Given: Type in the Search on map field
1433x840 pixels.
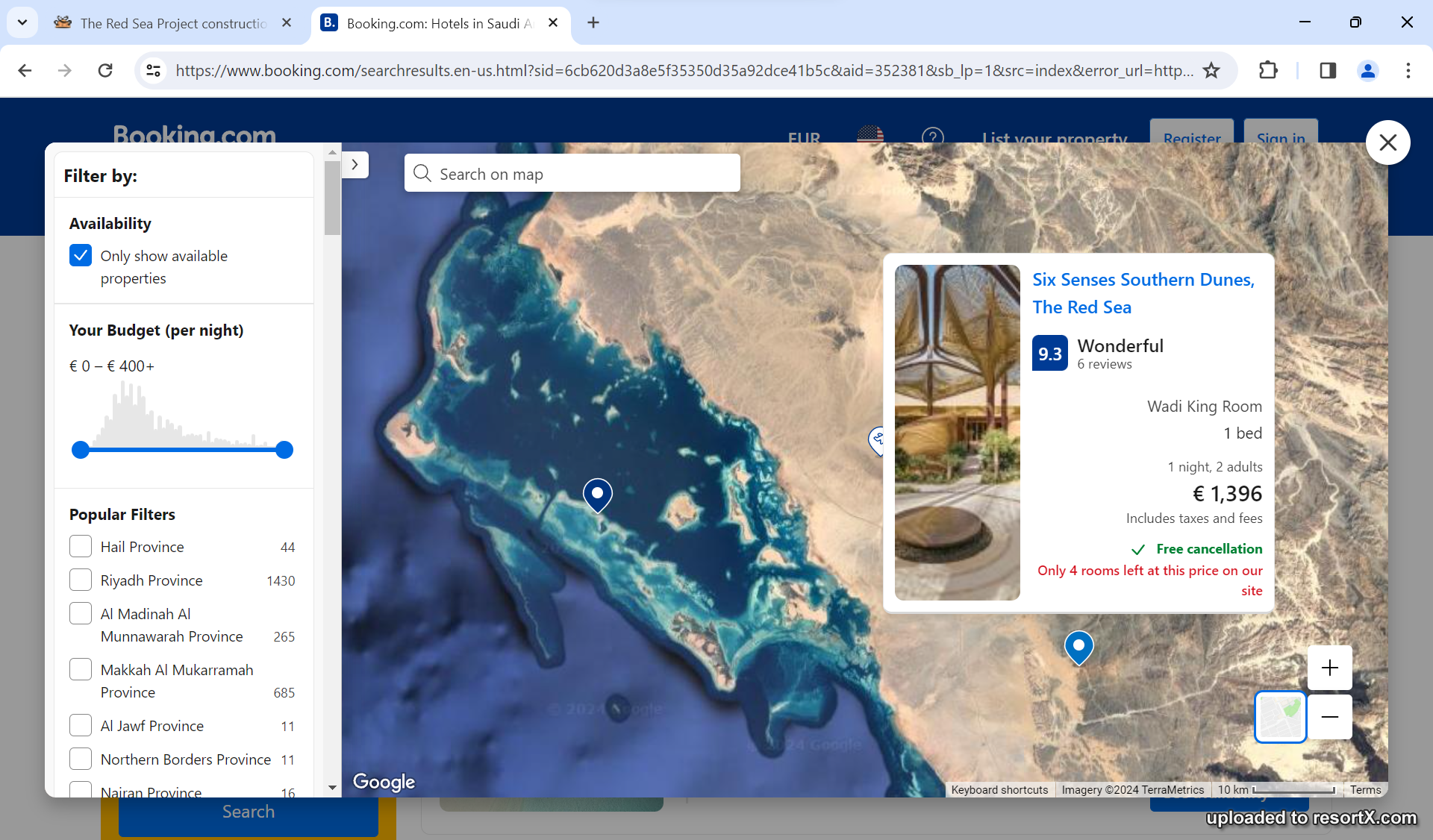Looking at the screenshot, I should [x=572, y=173].
